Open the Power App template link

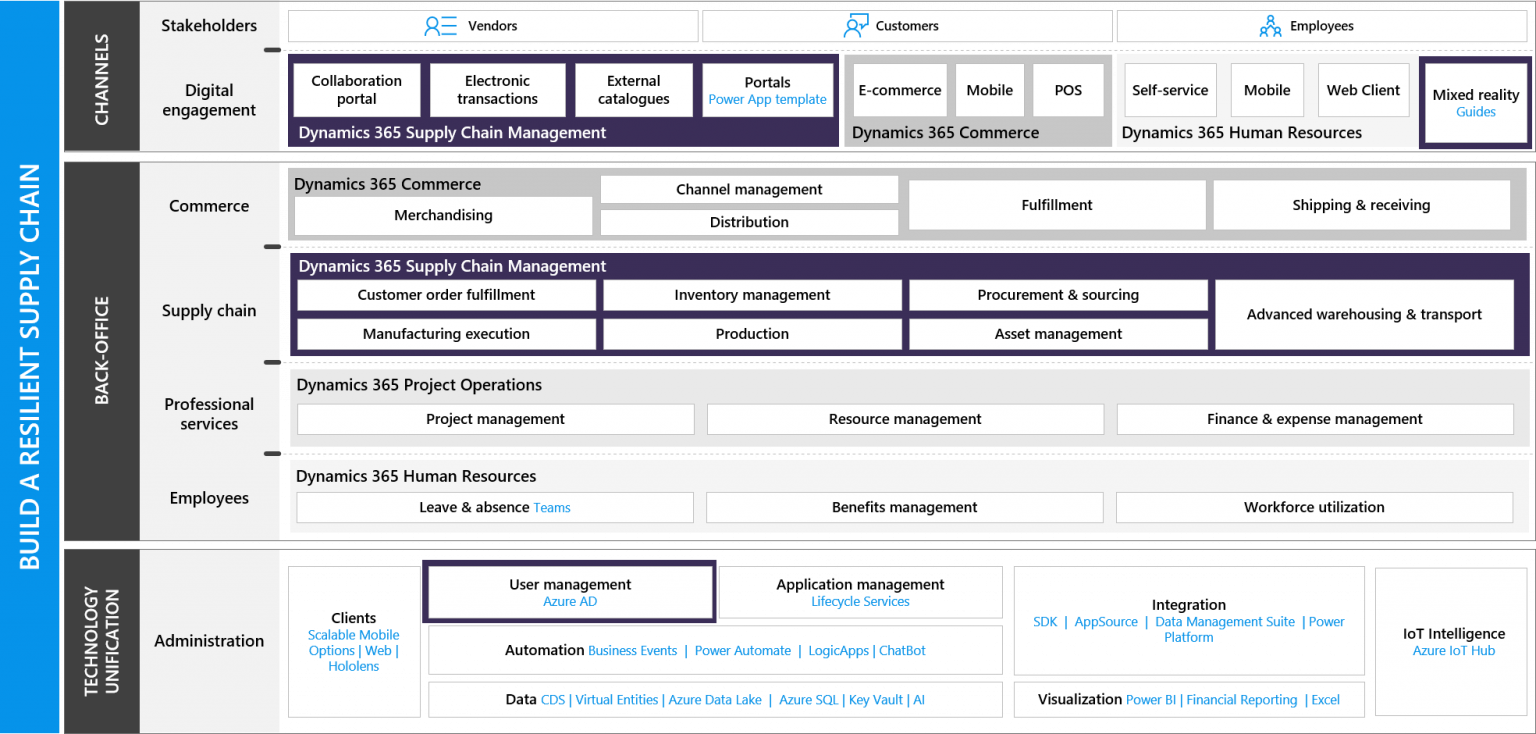tap(767, 98)
